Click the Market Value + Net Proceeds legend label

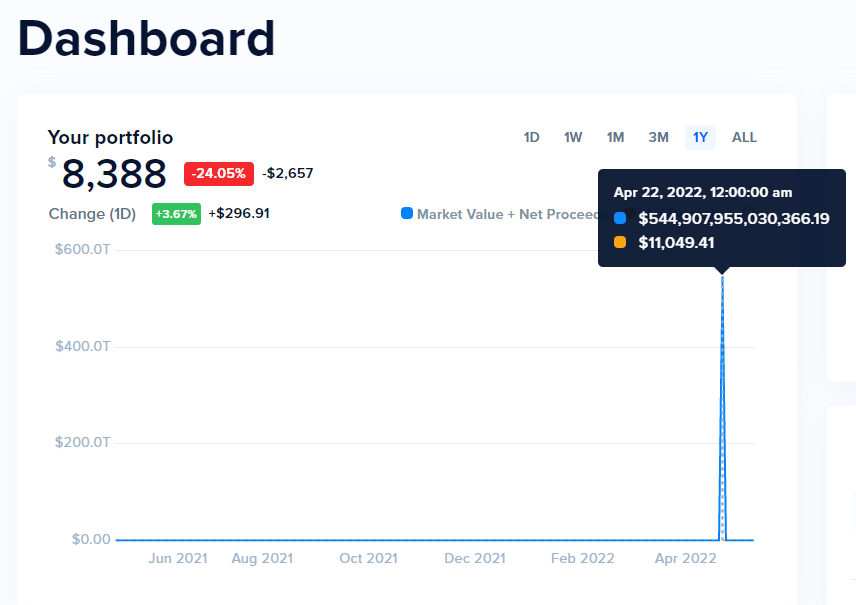click(x=508, y=214)
